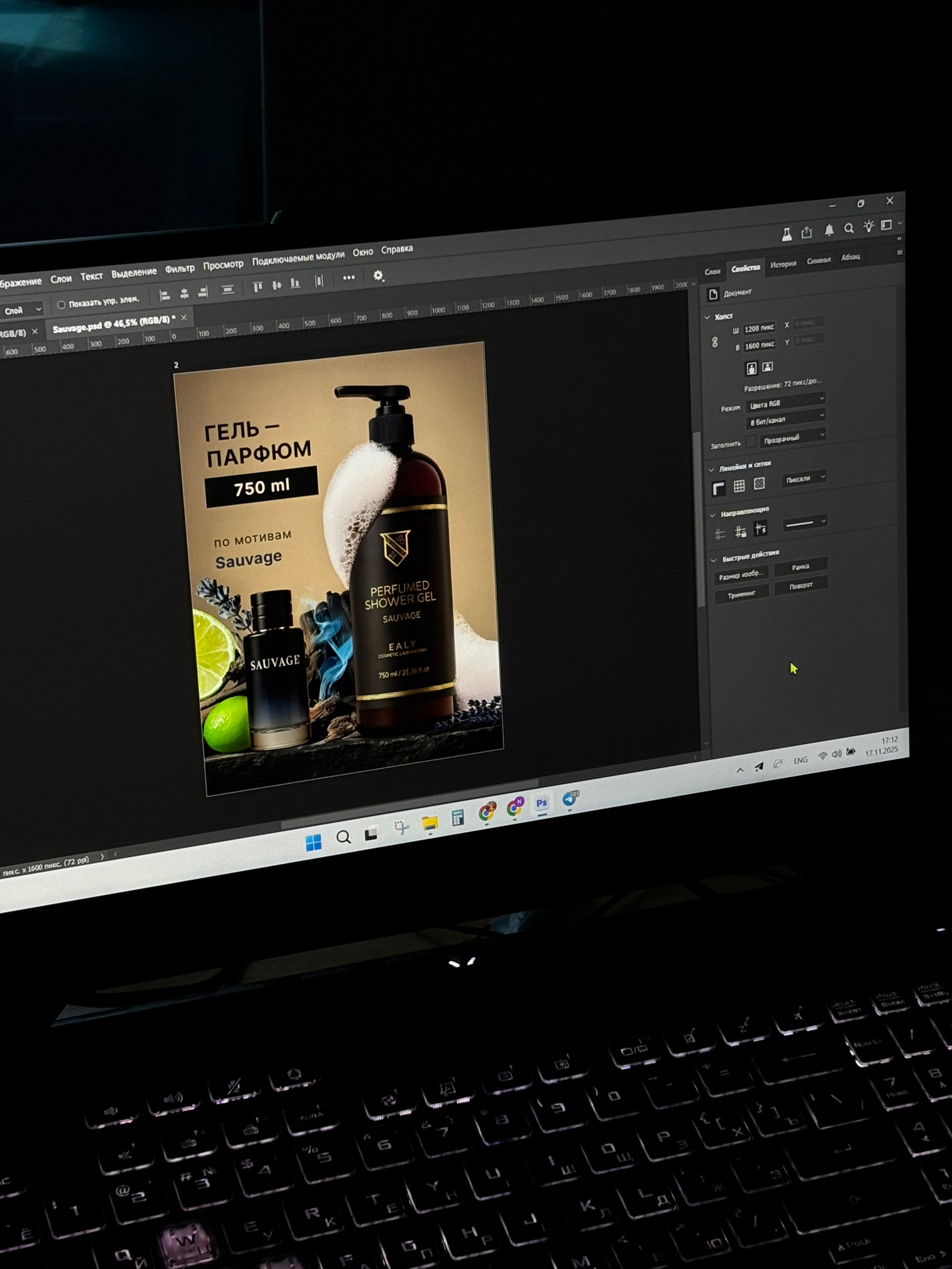Align top edges in options bar
This screenshot has height=1269, width=952.
258,286
